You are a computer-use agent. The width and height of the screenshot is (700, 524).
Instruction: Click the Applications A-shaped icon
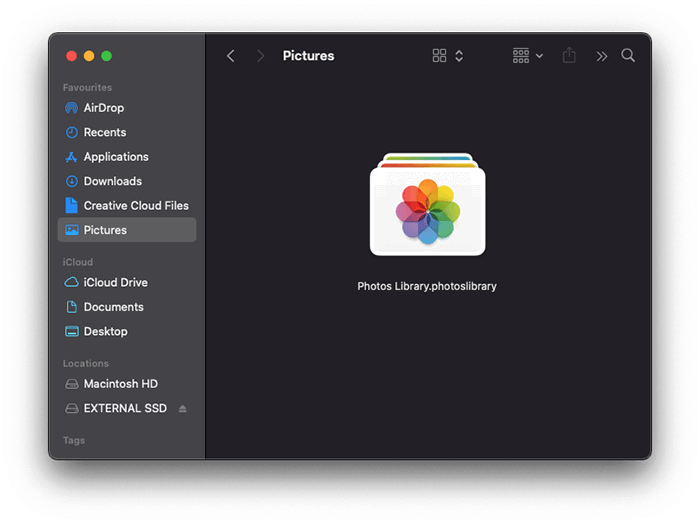pyautogui.click(x=71, y=157)
